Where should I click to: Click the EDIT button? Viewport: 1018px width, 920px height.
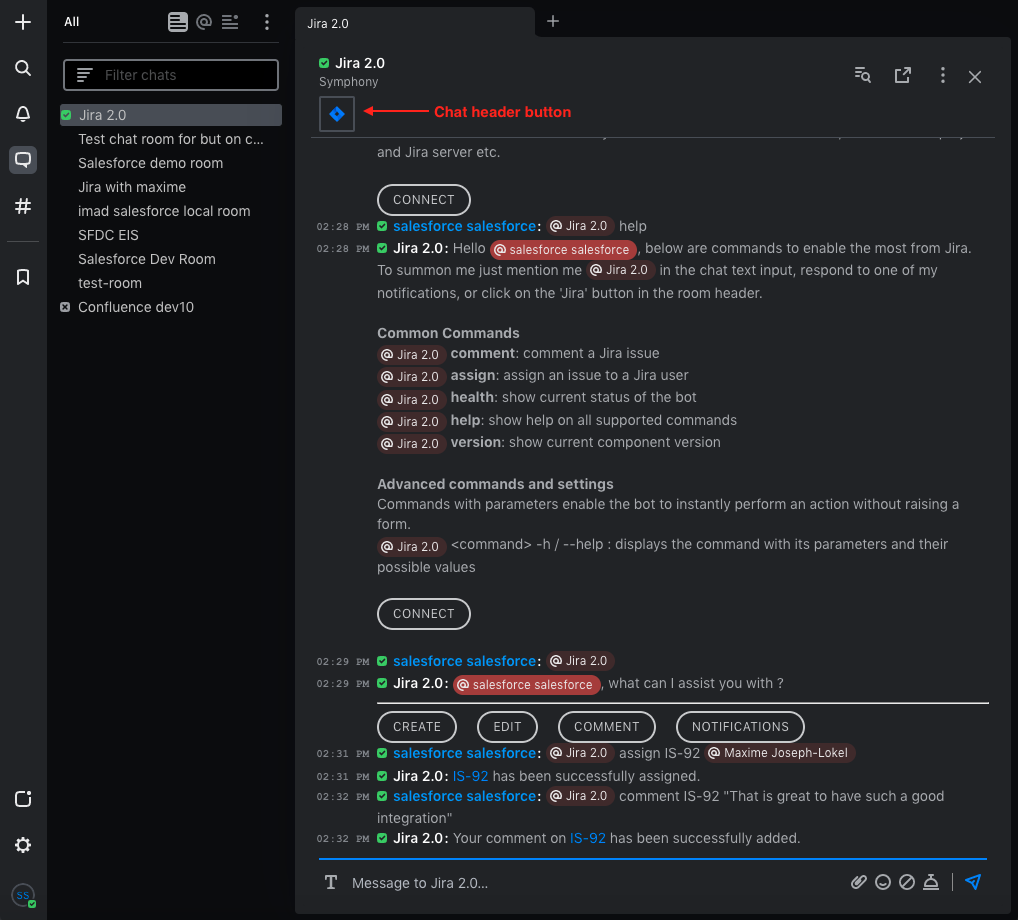[507, 727]
